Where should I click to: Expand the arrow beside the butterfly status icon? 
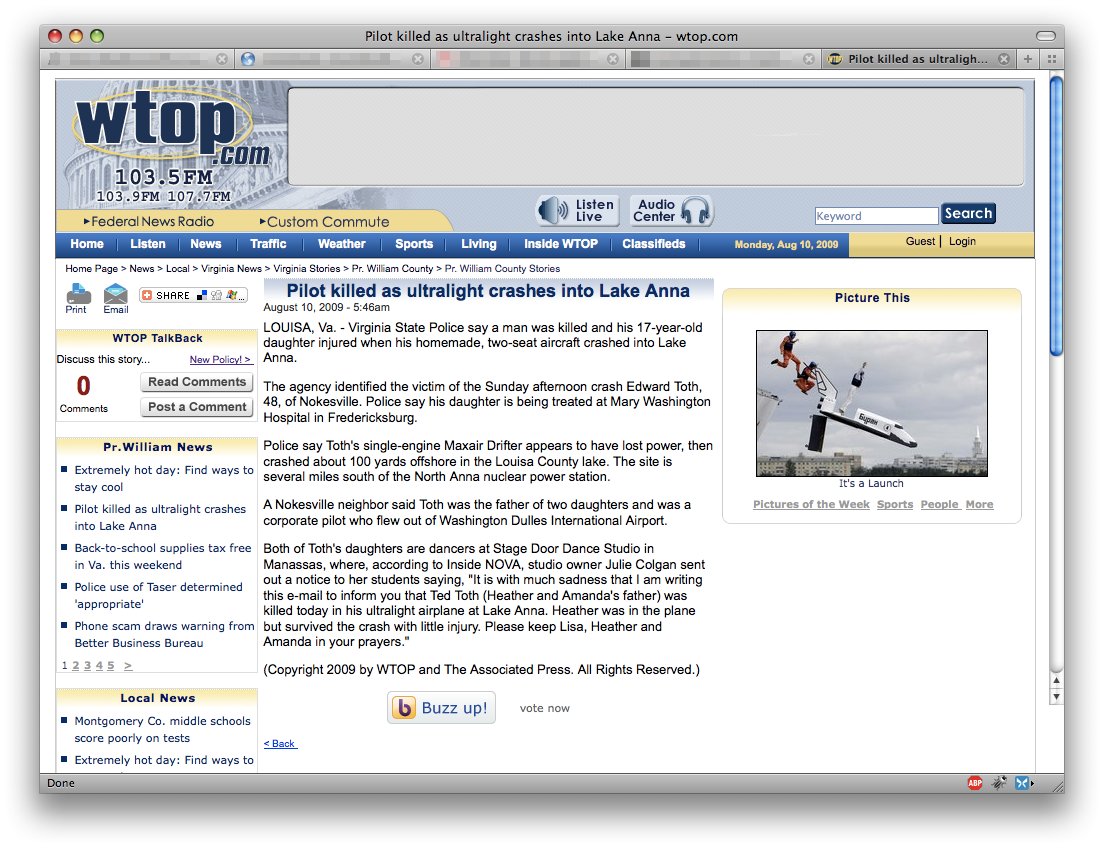pos(1032,783)
